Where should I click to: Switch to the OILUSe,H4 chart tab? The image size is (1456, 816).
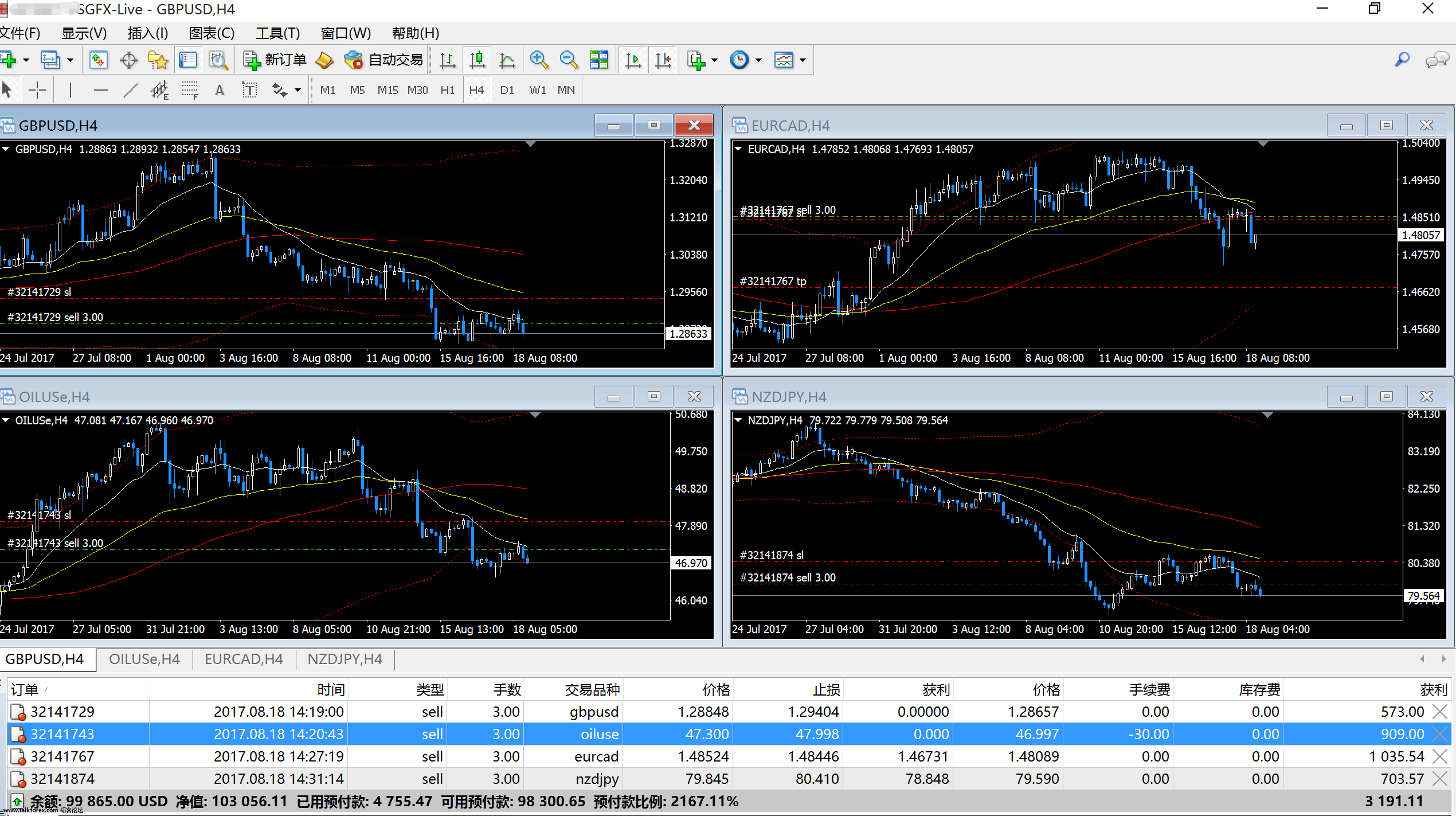pos(144,659)
